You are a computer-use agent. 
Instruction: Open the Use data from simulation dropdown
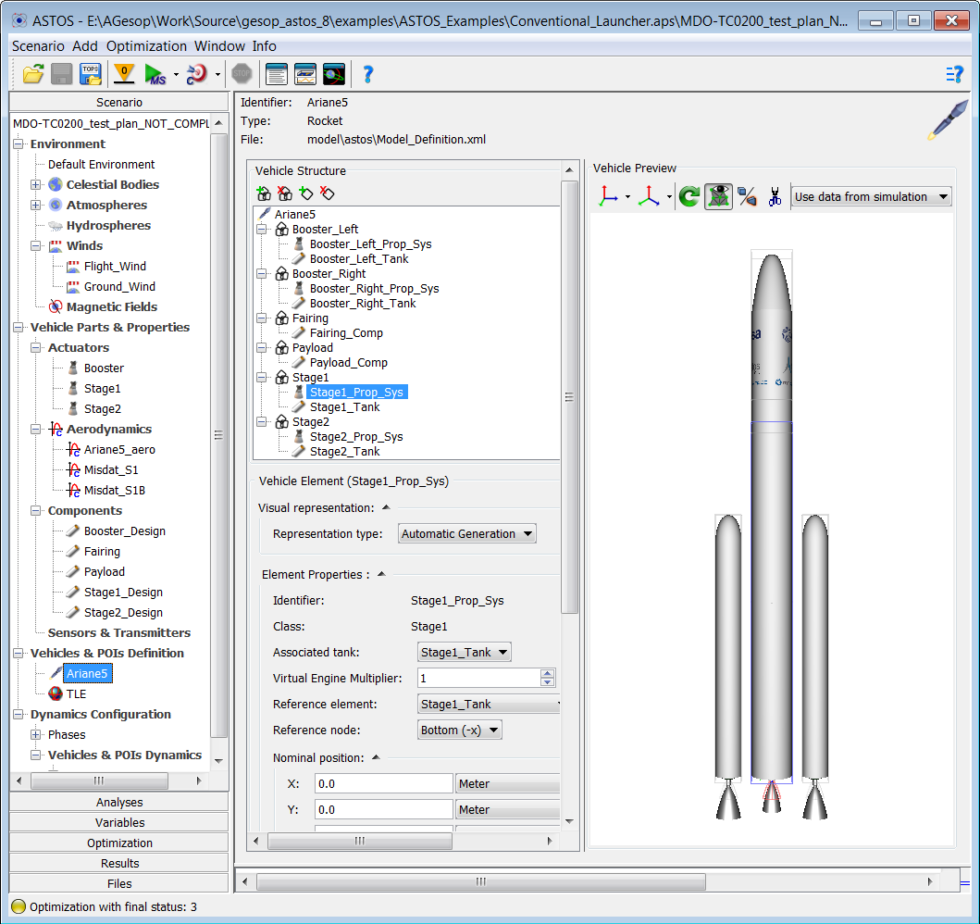[869, 196]
